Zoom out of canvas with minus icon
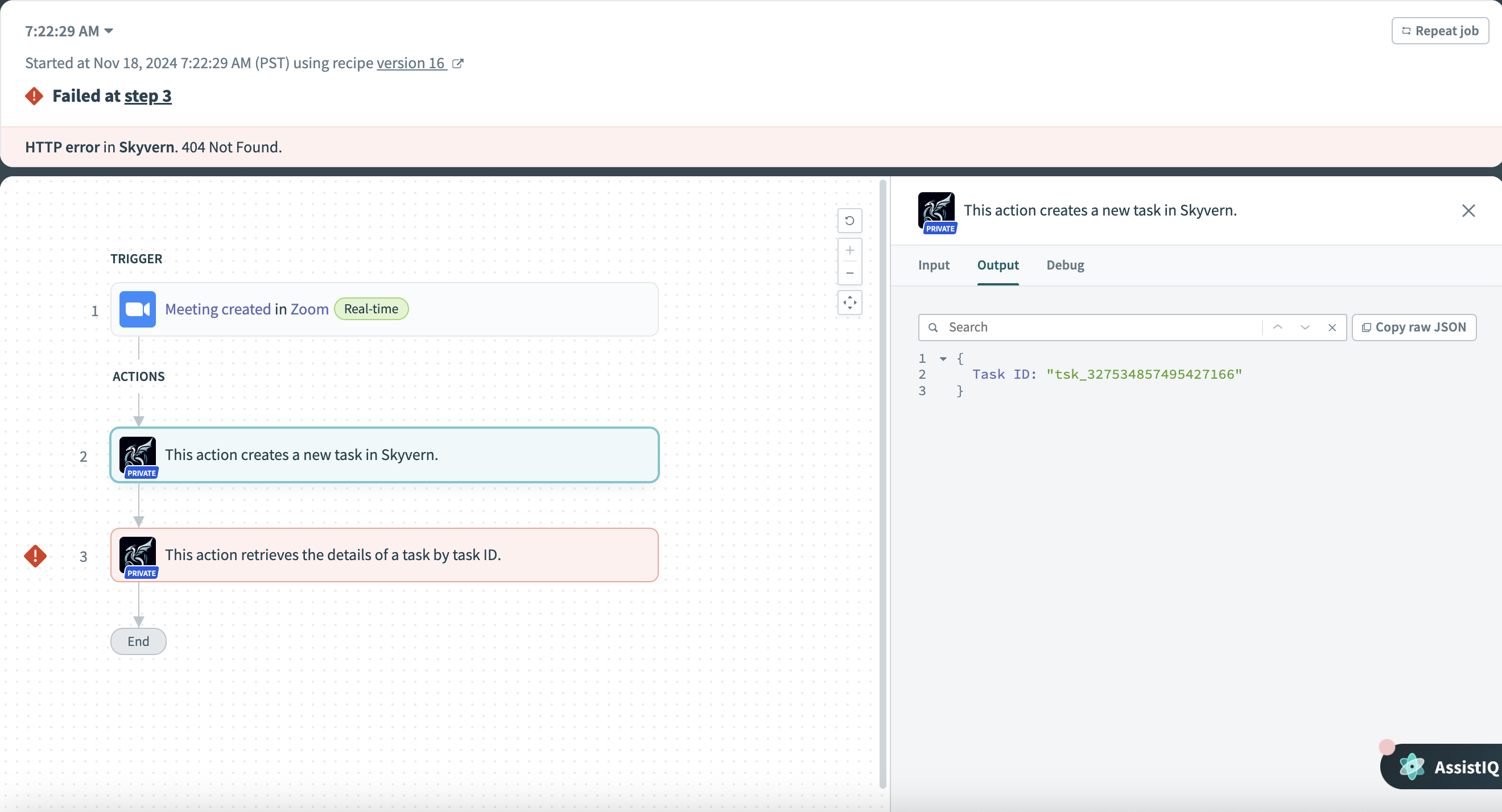 (x=849, y=273)
